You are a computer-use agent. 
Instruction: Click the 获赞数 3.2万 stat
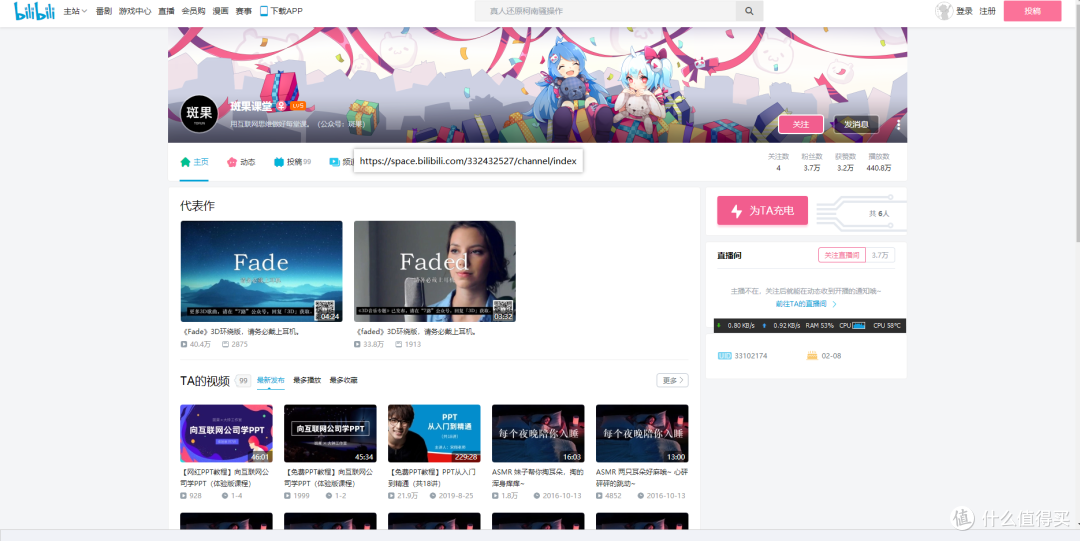[x=845, y=162]
